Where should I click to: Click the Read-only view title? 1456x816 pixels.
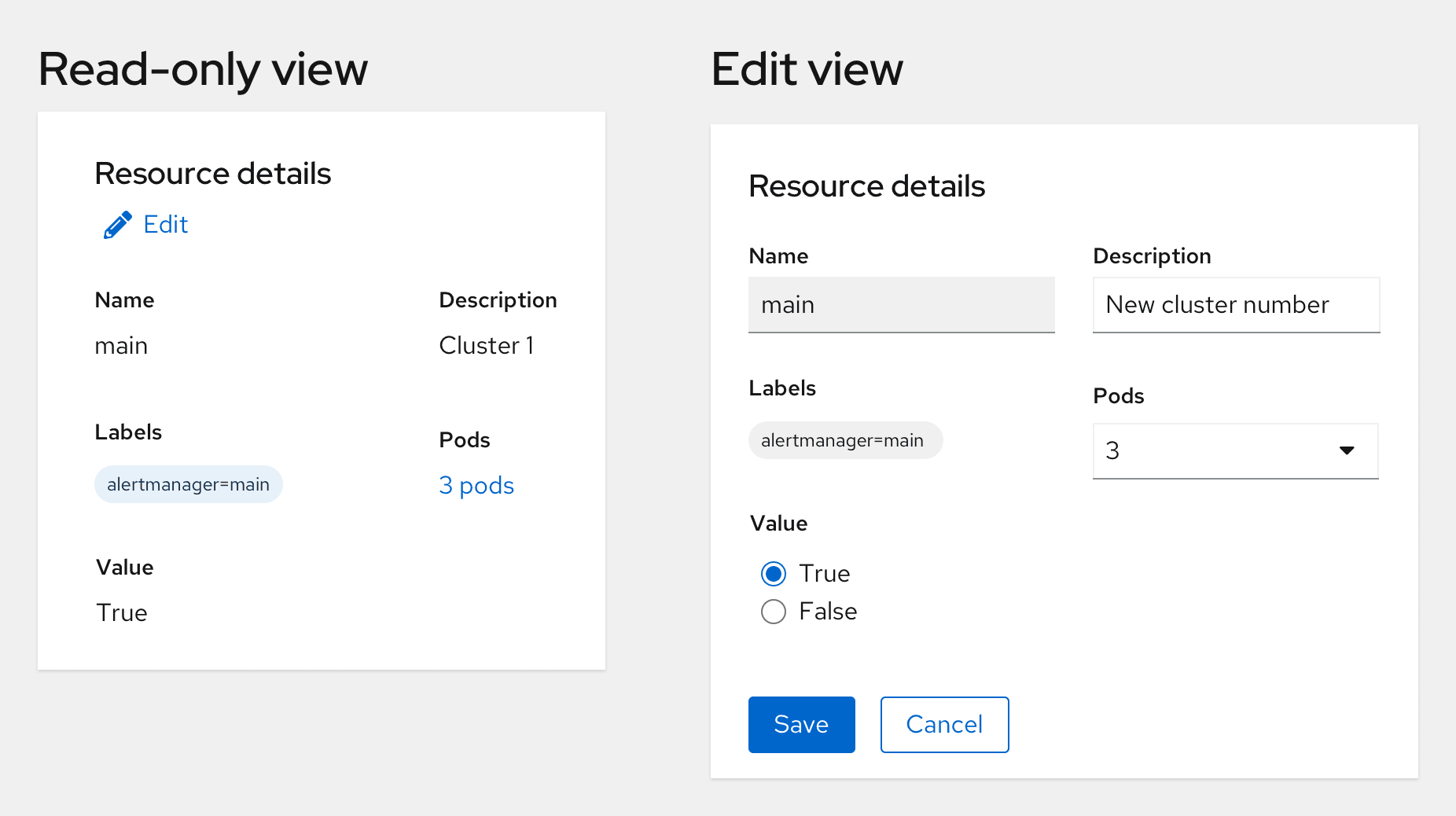click(x=203, y=69)
